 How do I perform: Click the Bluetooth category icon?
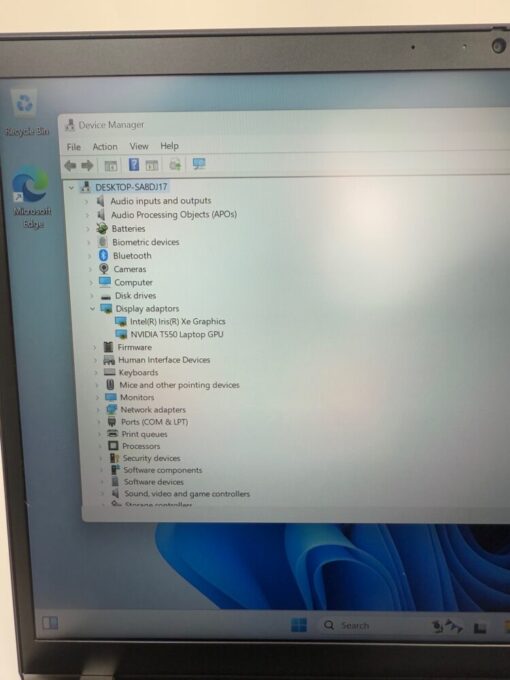(x=103, y=255)
